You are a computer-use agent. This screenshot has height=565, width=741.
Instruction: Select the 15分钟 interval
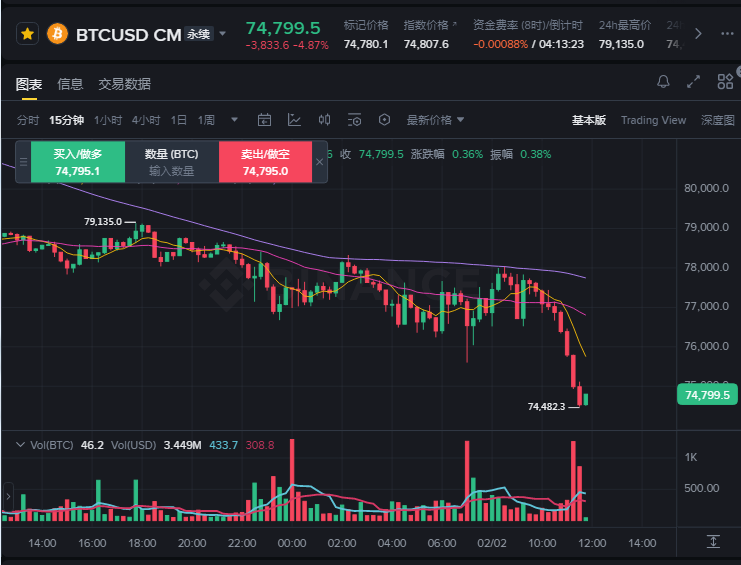click(x=67, y=120)
